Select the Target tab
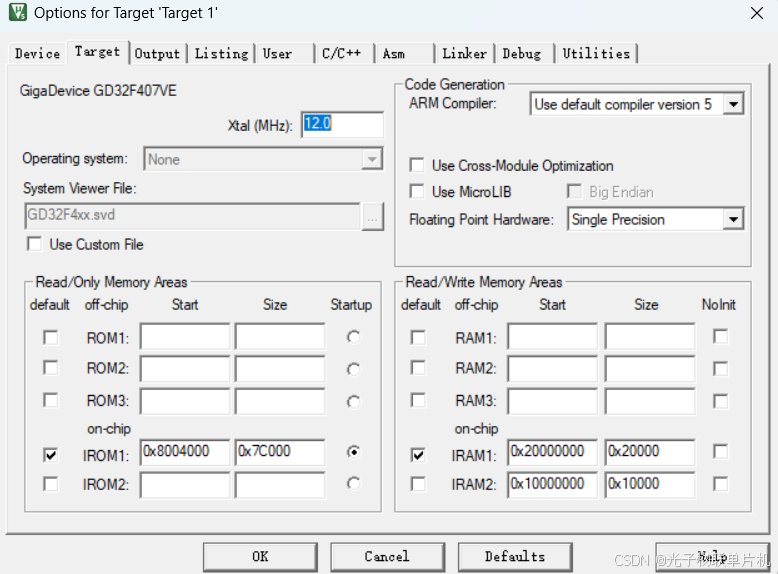 point(97,52)
